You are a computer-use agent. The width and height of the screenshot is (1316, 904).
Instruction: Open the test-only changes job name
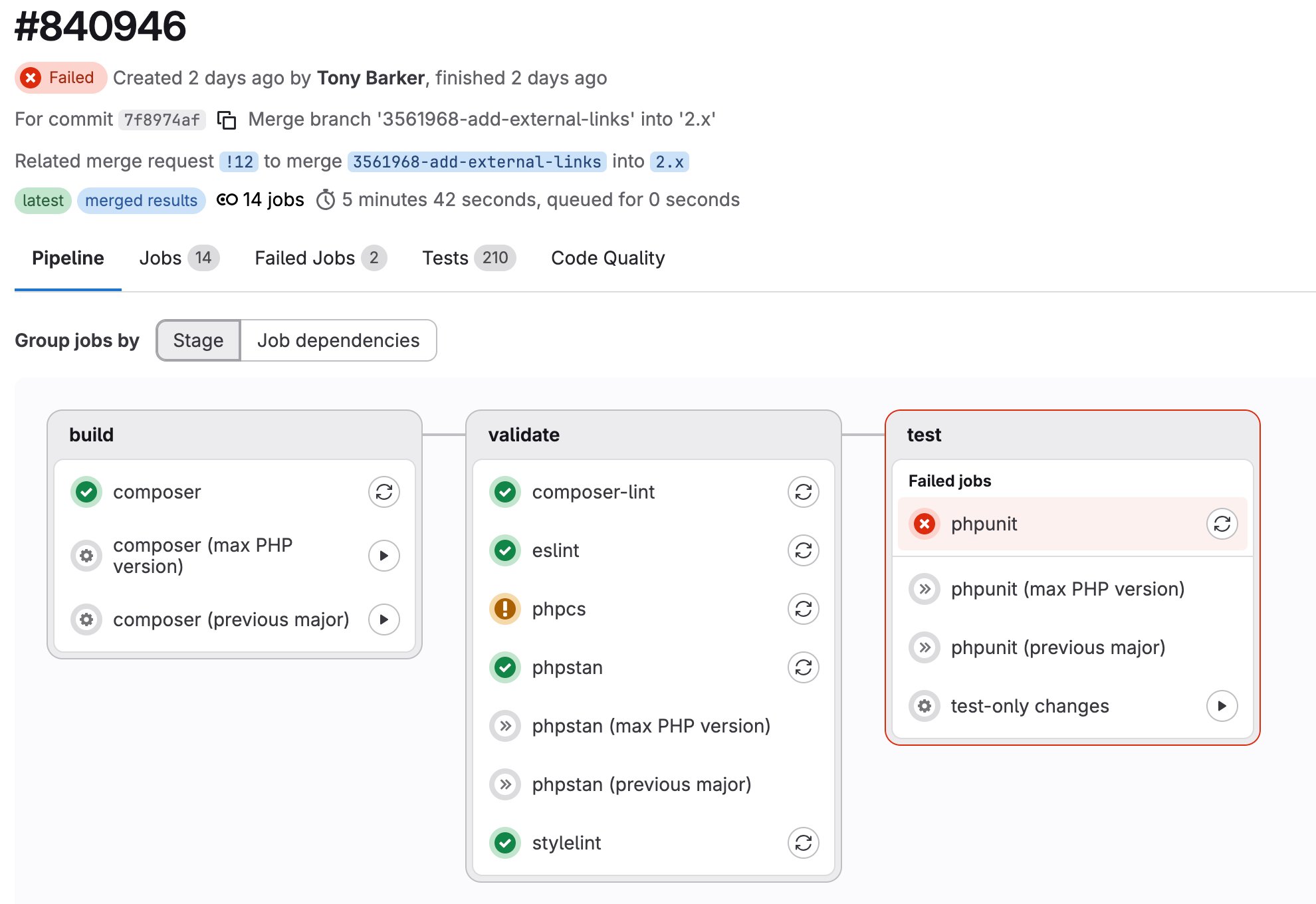click(1030, 706)
